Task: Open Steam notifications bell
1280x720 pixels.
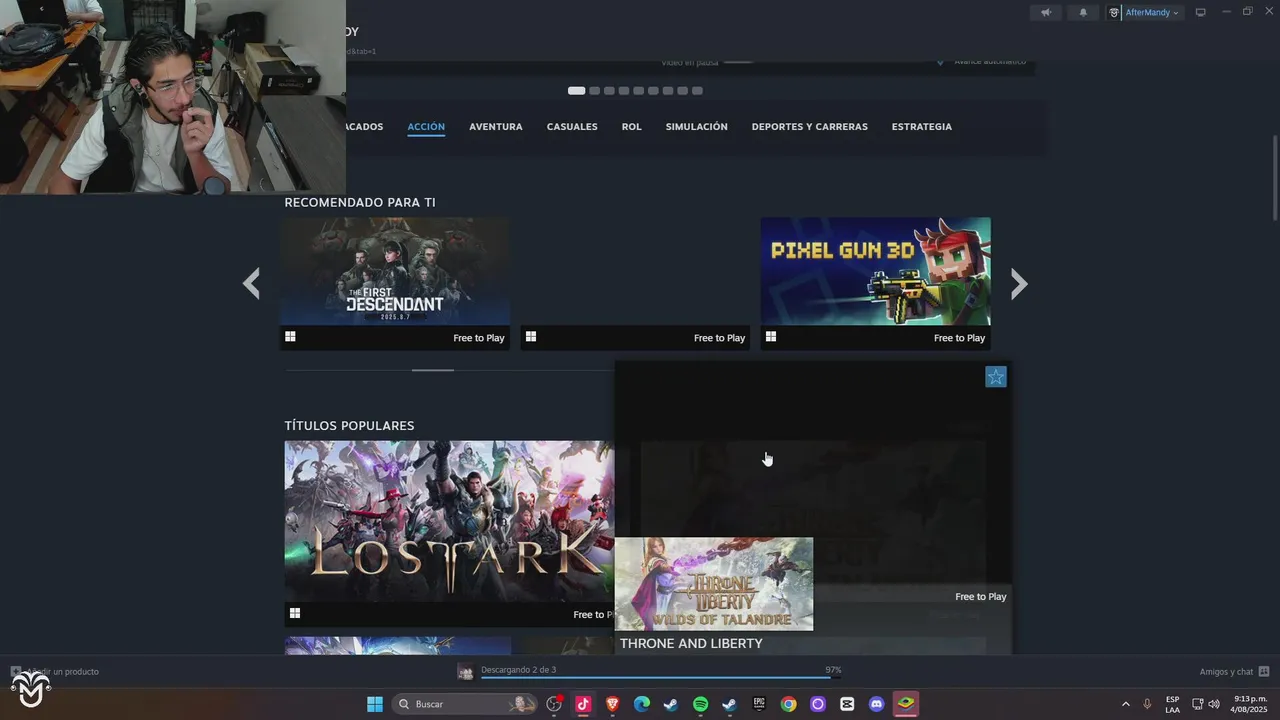Action: coord(1083,13)
